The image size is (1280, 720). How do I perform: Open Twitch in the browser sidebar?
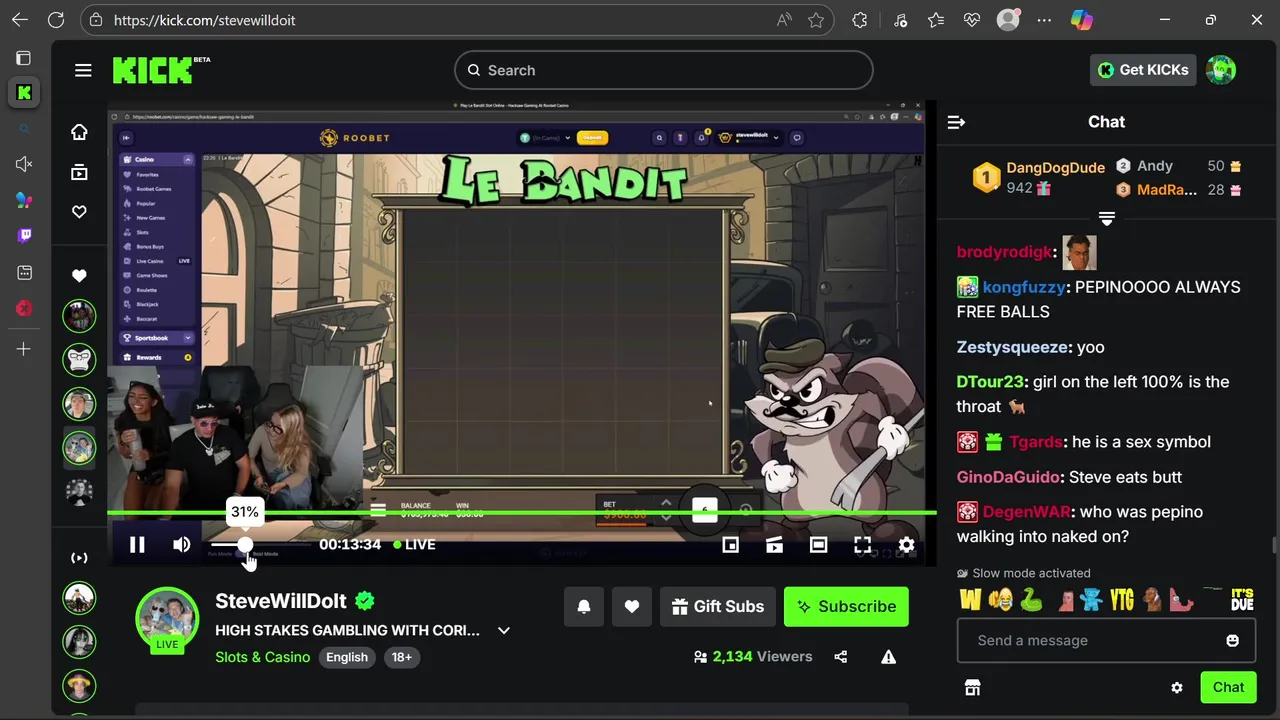pyautogui.click(x=24, y=236)
